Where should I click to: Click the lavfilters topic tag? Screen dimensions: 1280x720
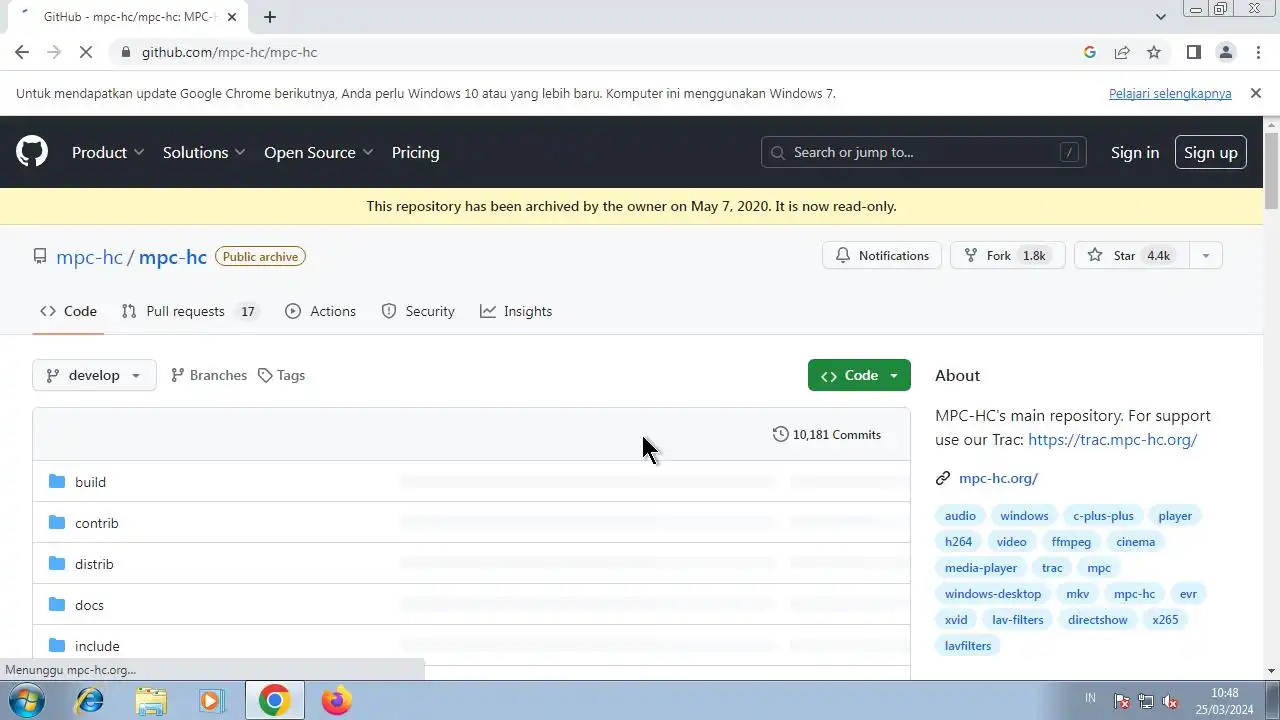[x=968, y=646]
